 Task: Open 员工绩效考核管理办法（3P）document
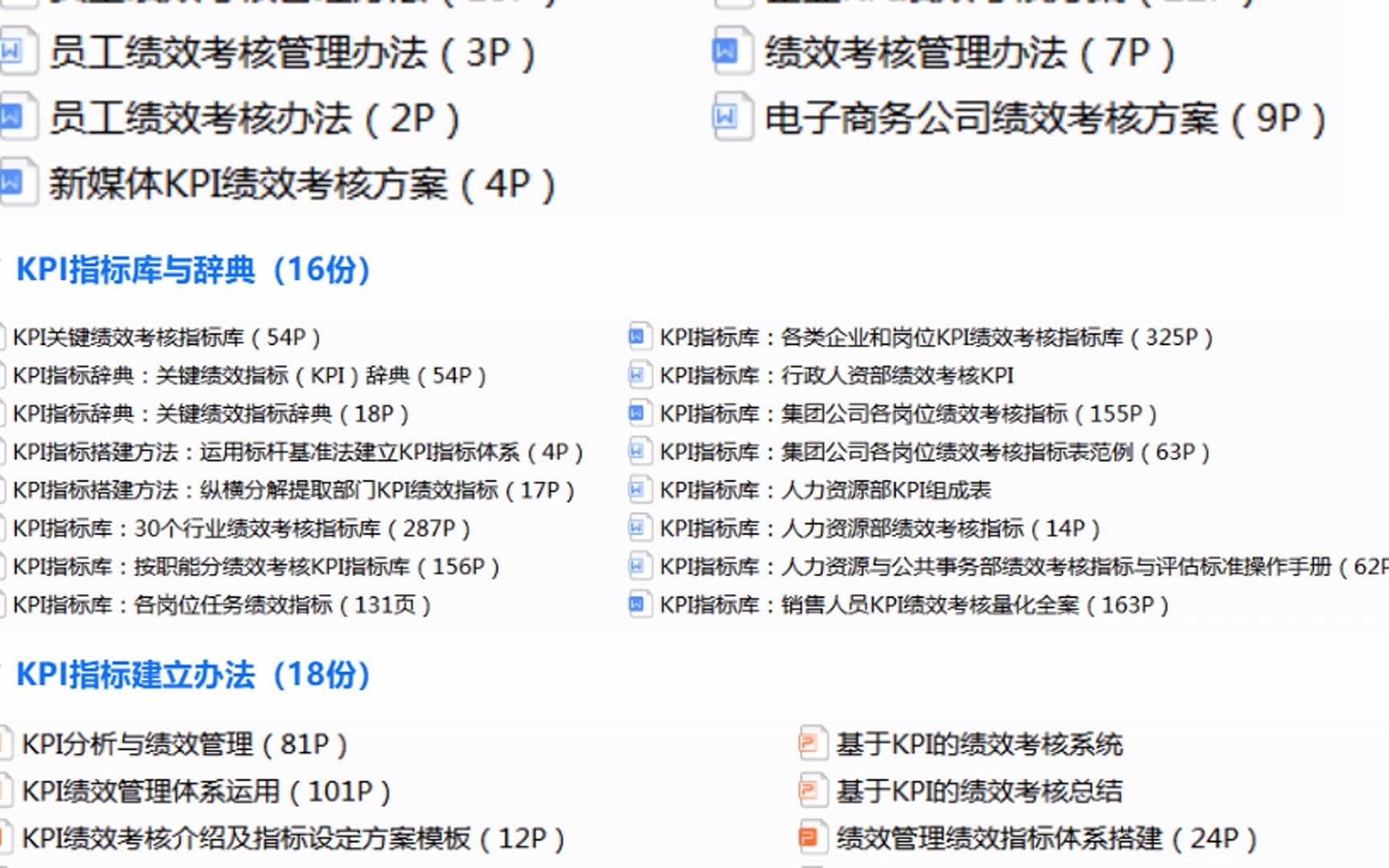tap(293, 53)
